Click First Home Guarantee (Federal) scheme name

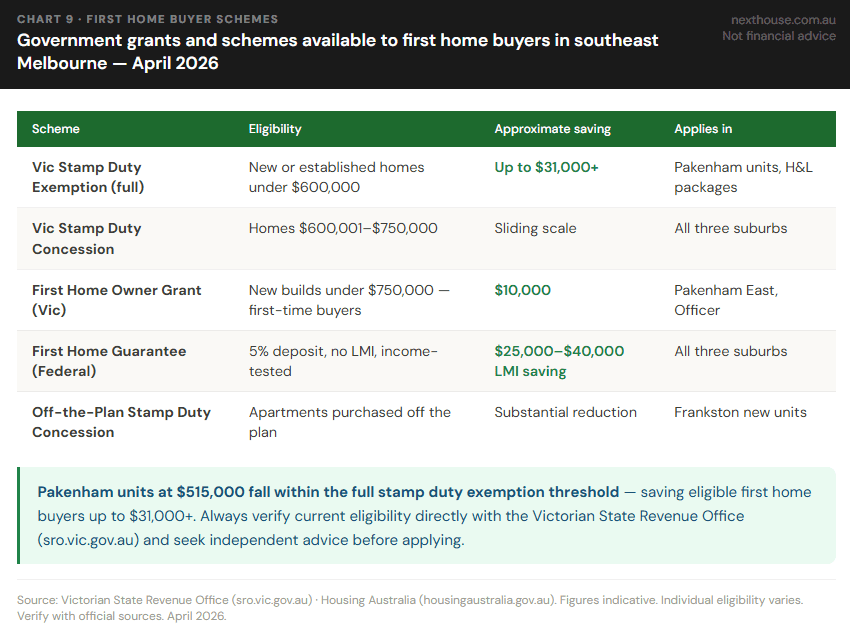tap(110, 361)
